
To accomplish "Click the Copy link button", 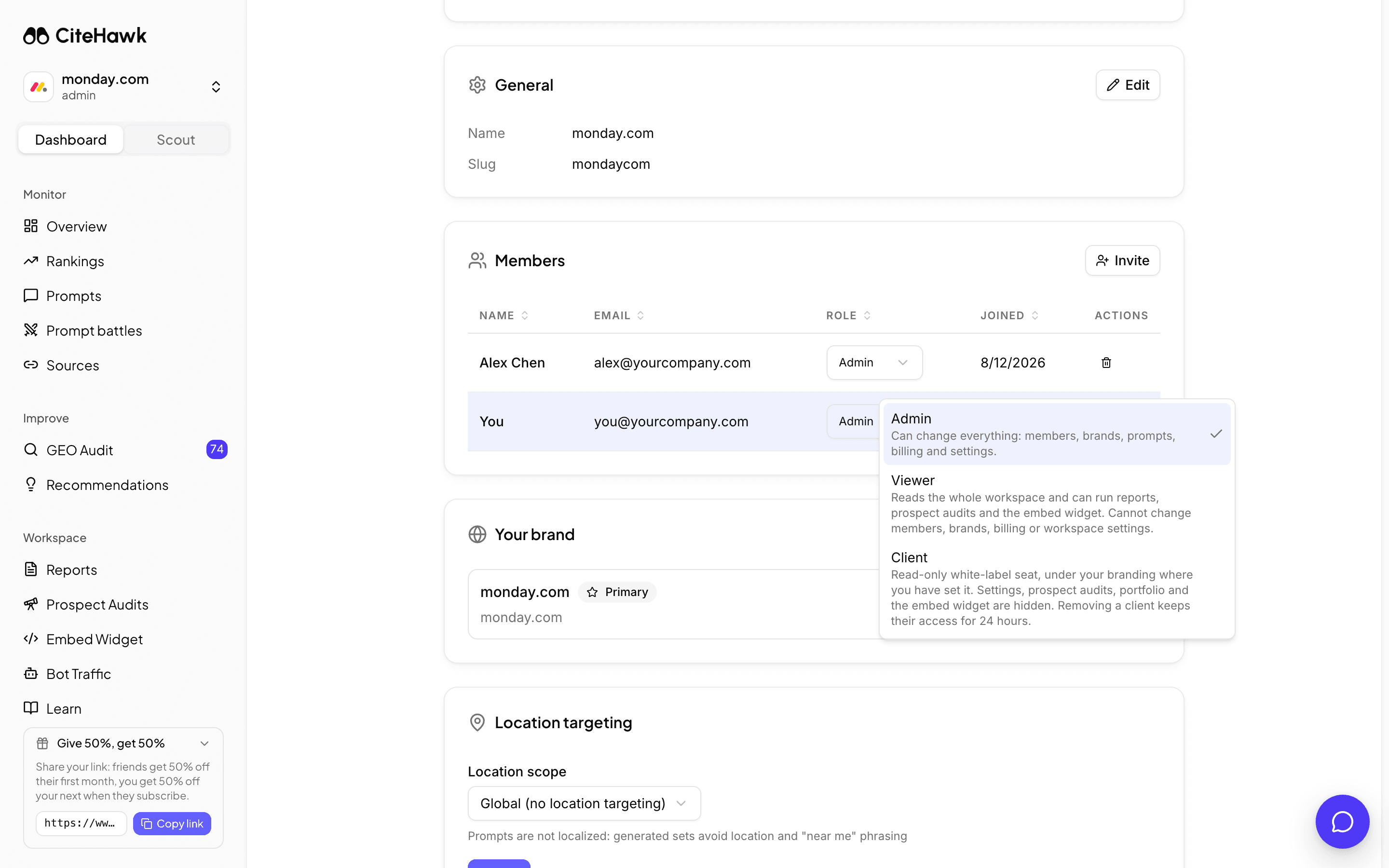I will coord(172,824).
